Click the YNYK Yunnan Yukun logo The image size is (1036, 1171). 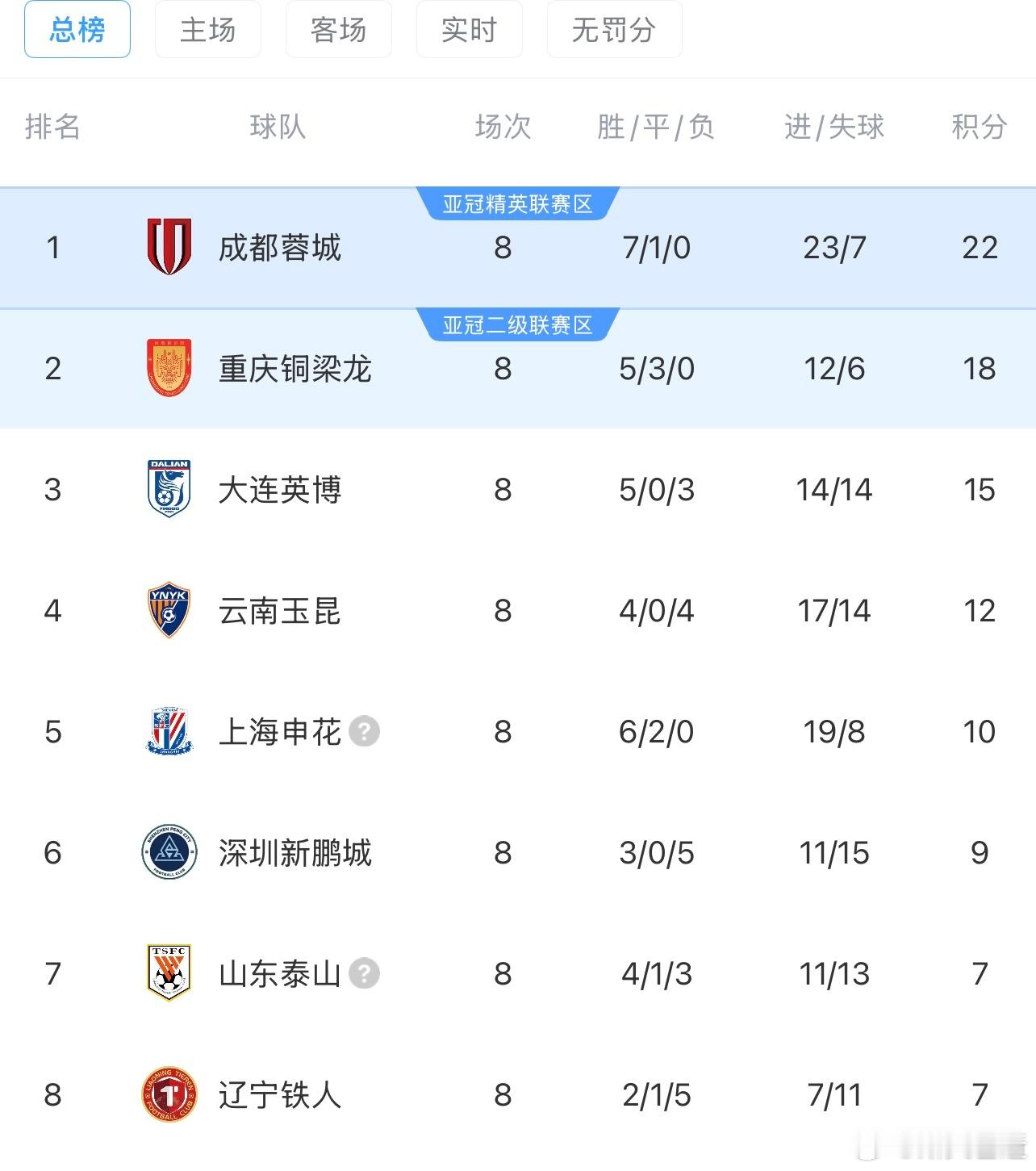[x=169, y=610]
